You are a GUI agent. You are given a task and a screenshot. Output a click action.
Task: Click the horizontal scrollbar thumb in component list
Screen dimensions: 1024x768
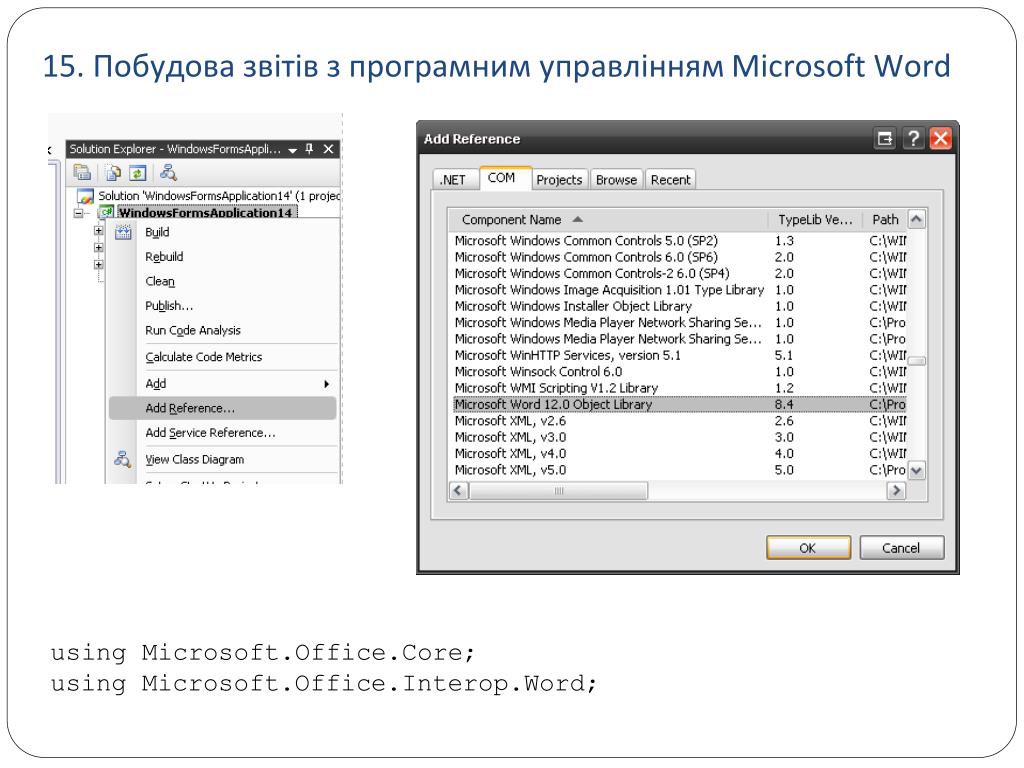coord(558,490)
